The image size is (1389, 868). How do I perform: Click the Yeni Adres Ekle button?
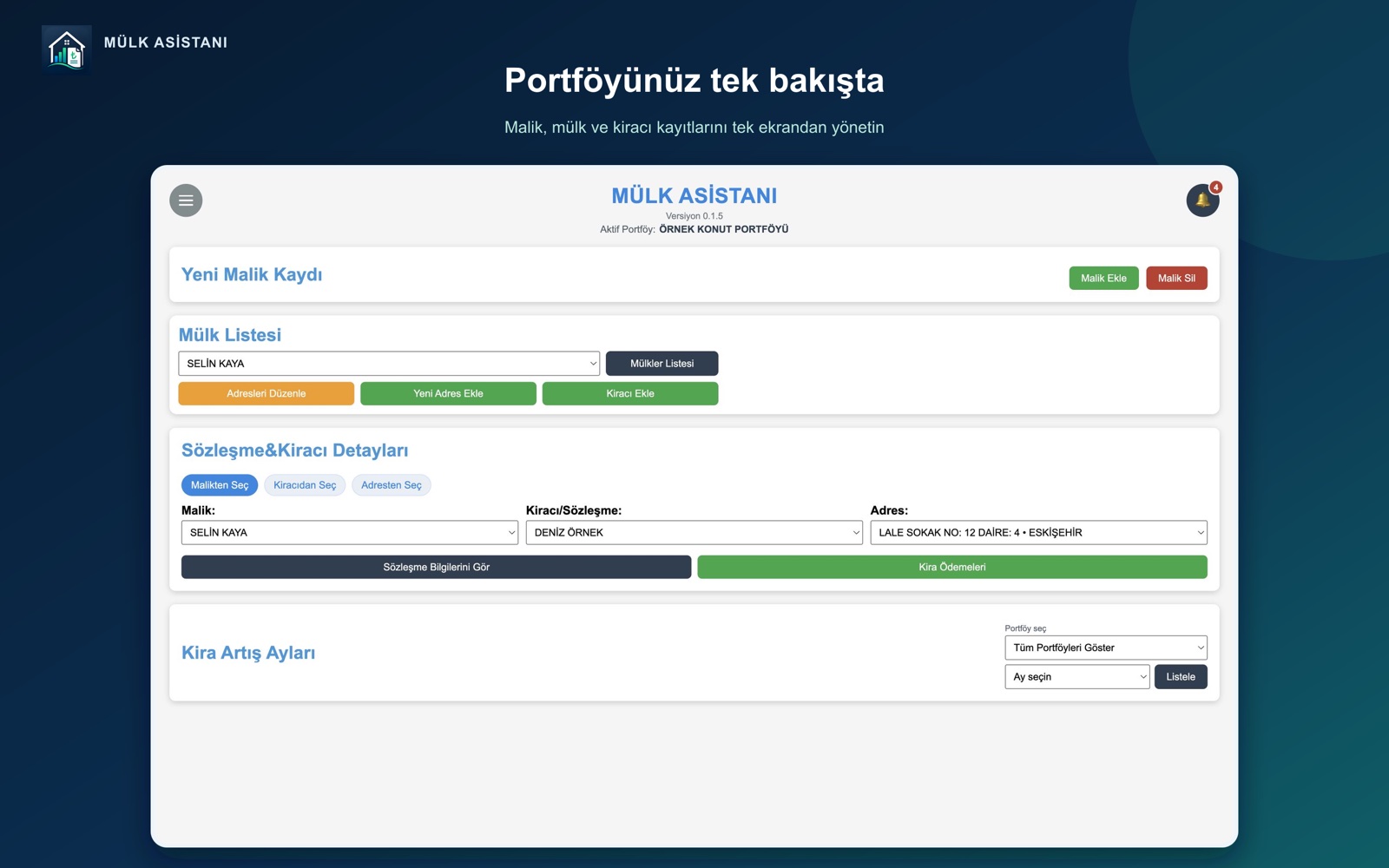click(448, 393)
